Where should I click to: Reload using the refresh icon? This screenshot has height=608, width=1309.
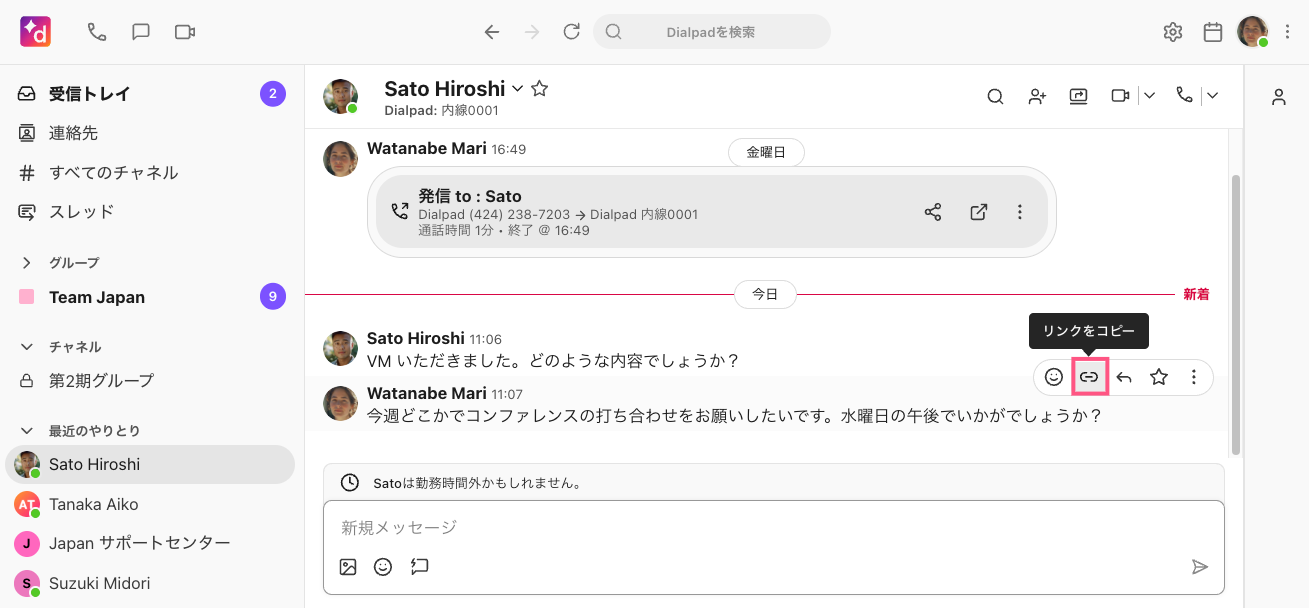coord(572,32)
